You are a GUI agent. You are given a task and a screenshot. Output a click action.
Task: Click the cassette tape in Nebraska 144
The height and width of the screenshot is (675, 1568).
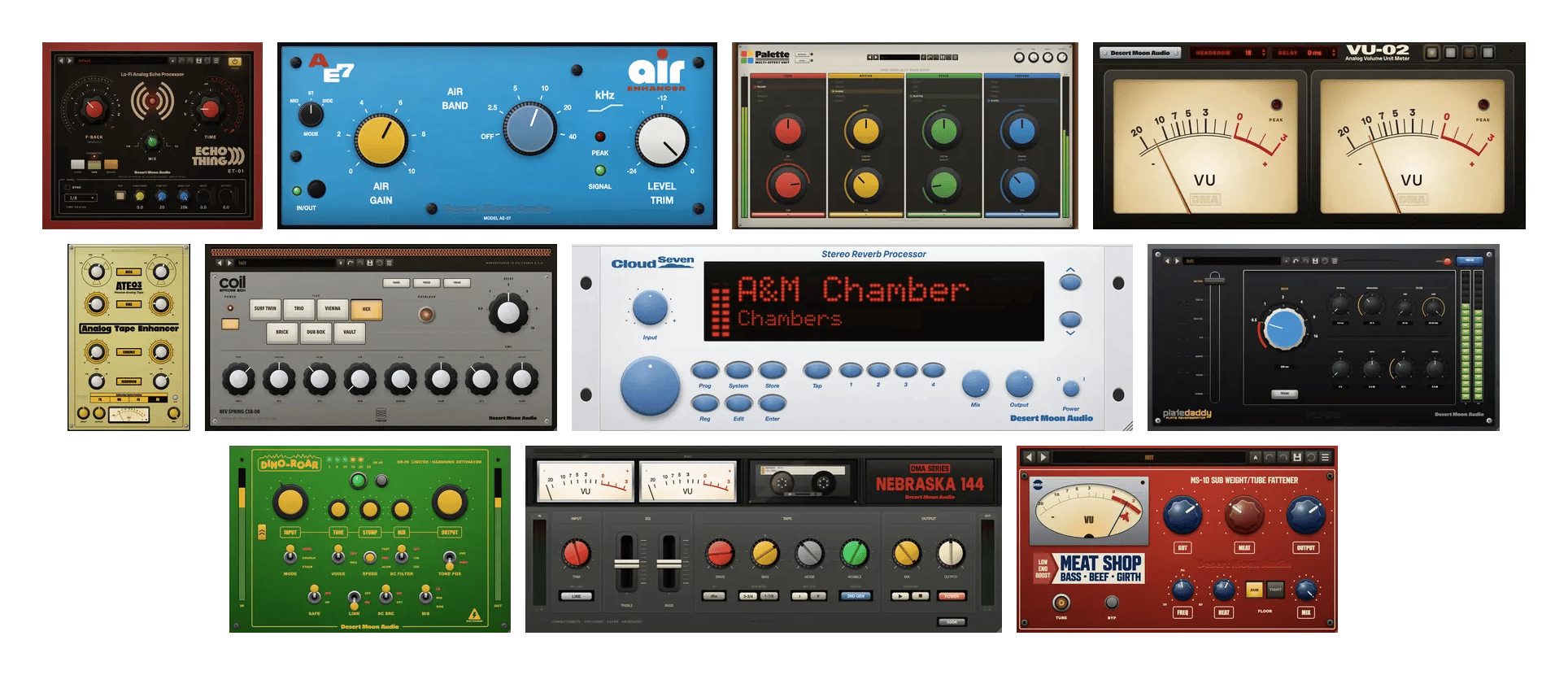pos(802,482)
